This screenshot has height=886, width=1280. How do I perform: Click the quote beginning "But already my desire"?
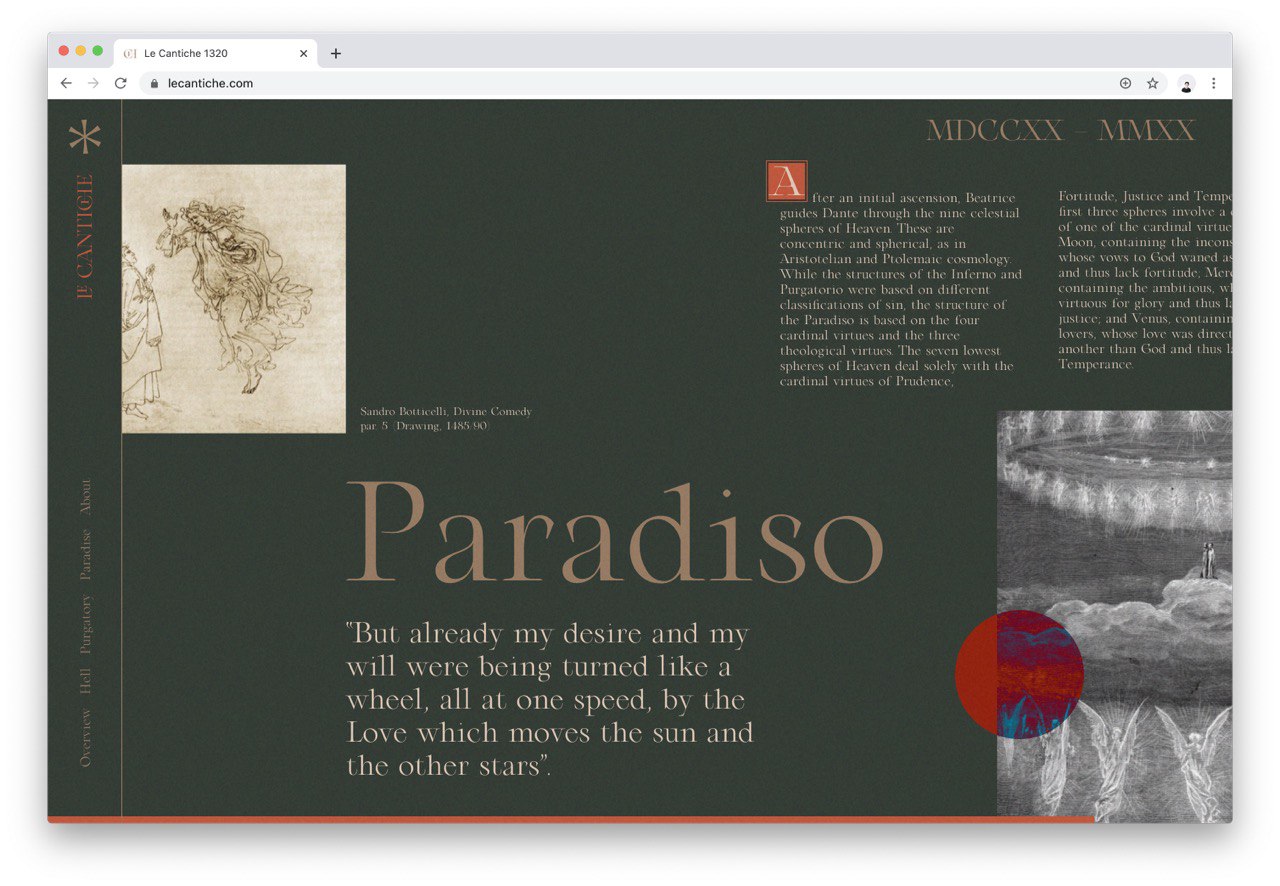[x=549, y=700]
